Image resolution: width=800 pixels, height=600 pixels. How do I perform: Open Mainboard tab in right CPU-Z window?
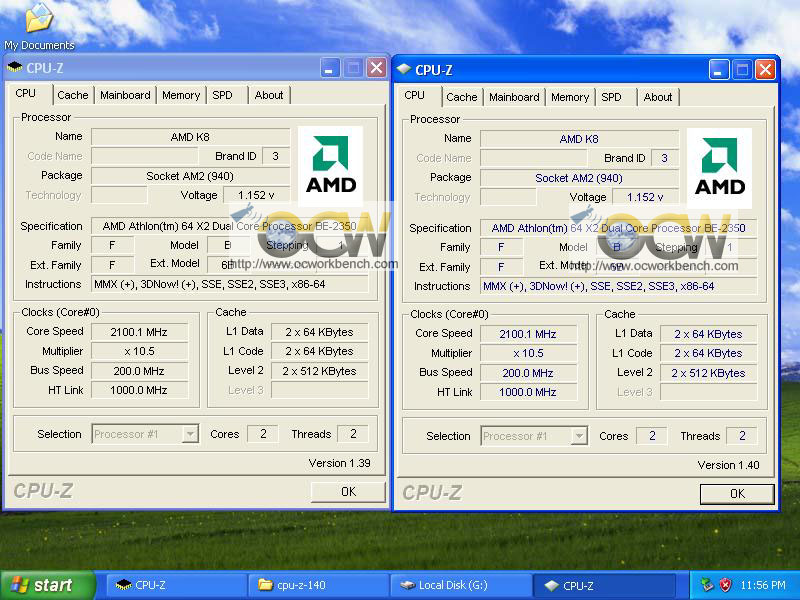click(514, 97)
